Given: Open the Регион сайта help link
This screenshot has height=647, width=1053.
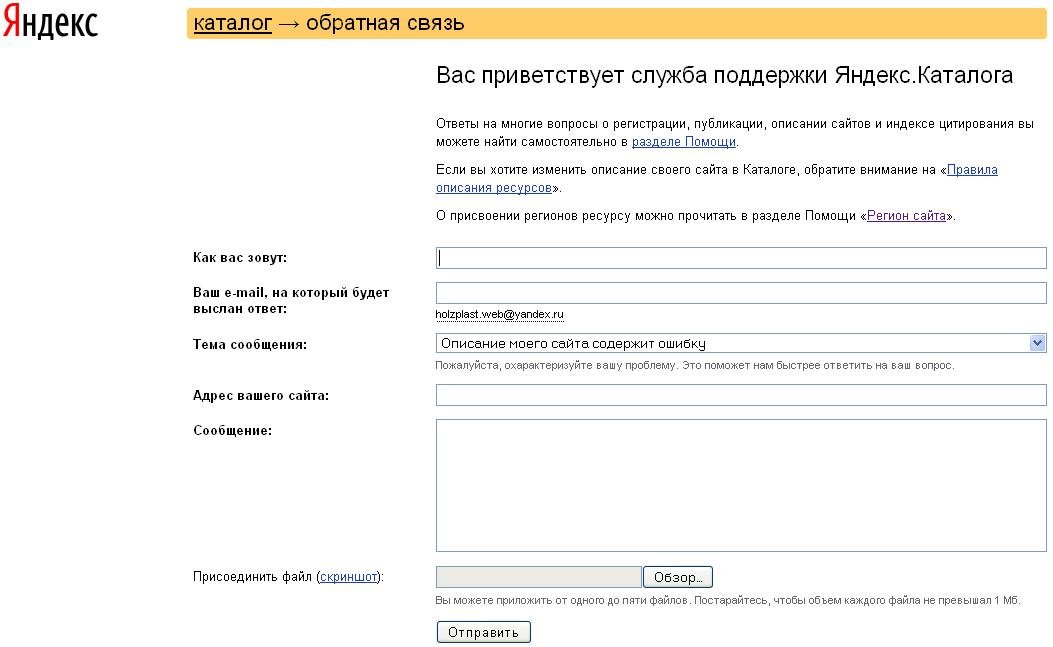Looking at the screenshot, I should click(906, 215).
